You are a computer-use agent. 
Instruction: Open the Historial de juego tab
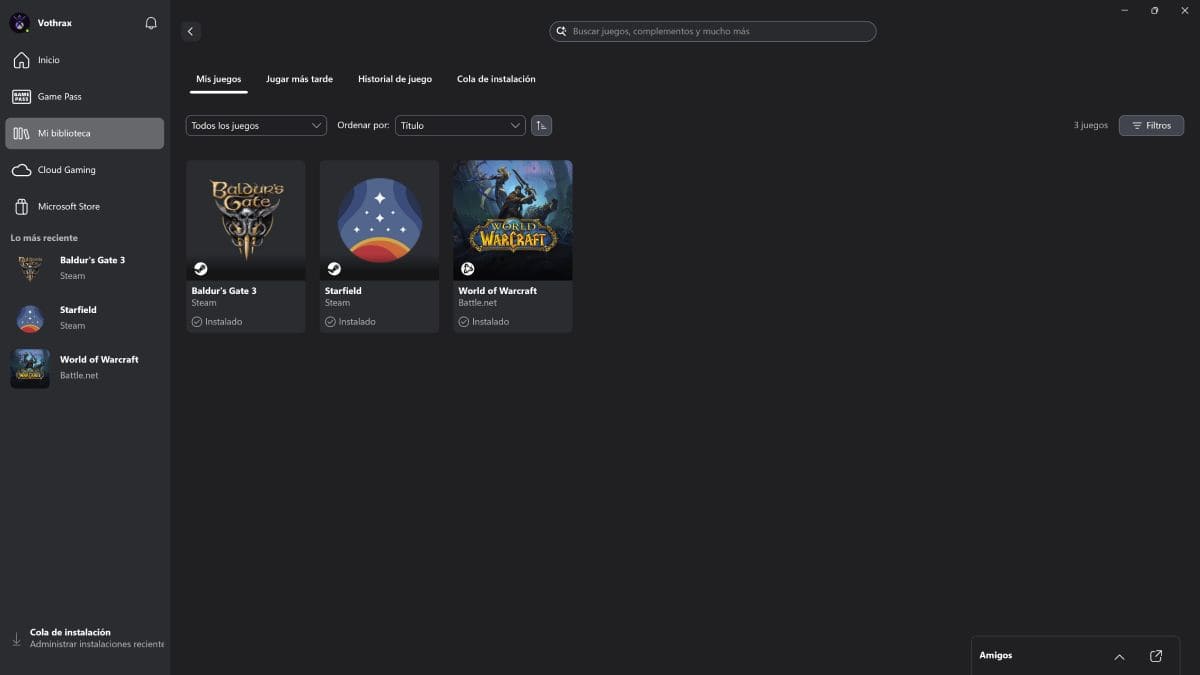394,78
